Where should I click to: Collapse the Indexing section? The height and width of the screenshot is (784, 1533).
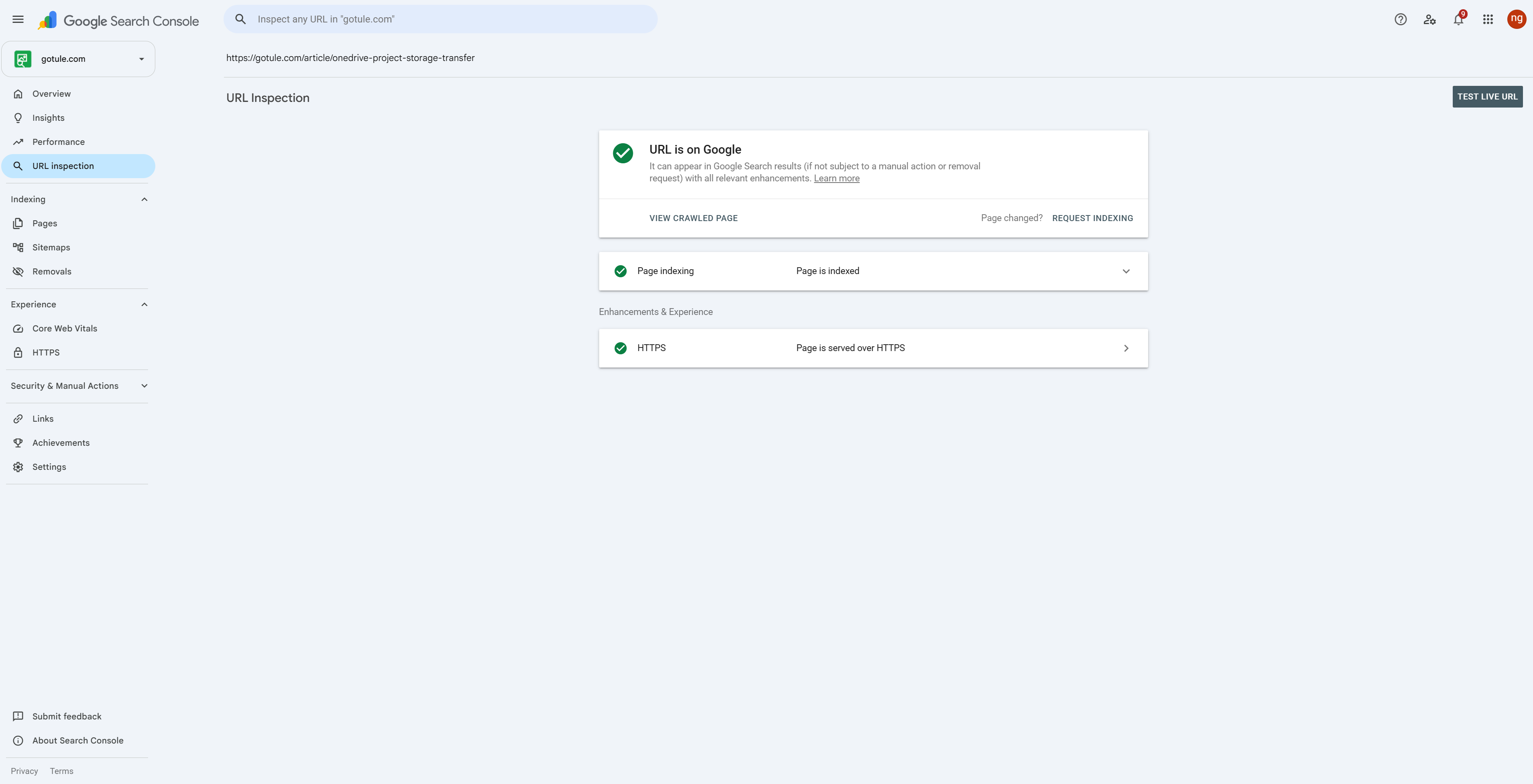click(144, 199)
